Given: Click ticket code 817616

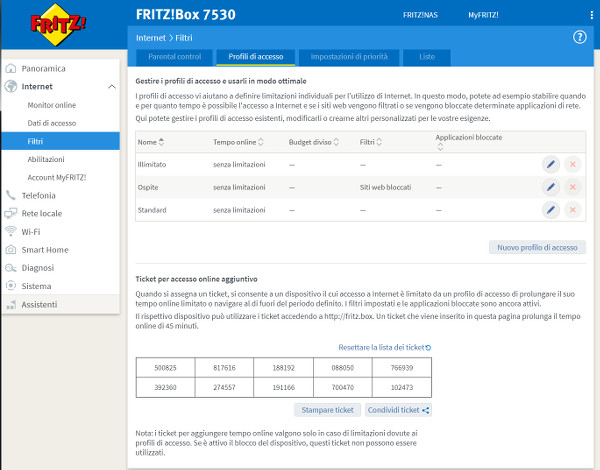Looking at the screenshot, I should 224,368.
